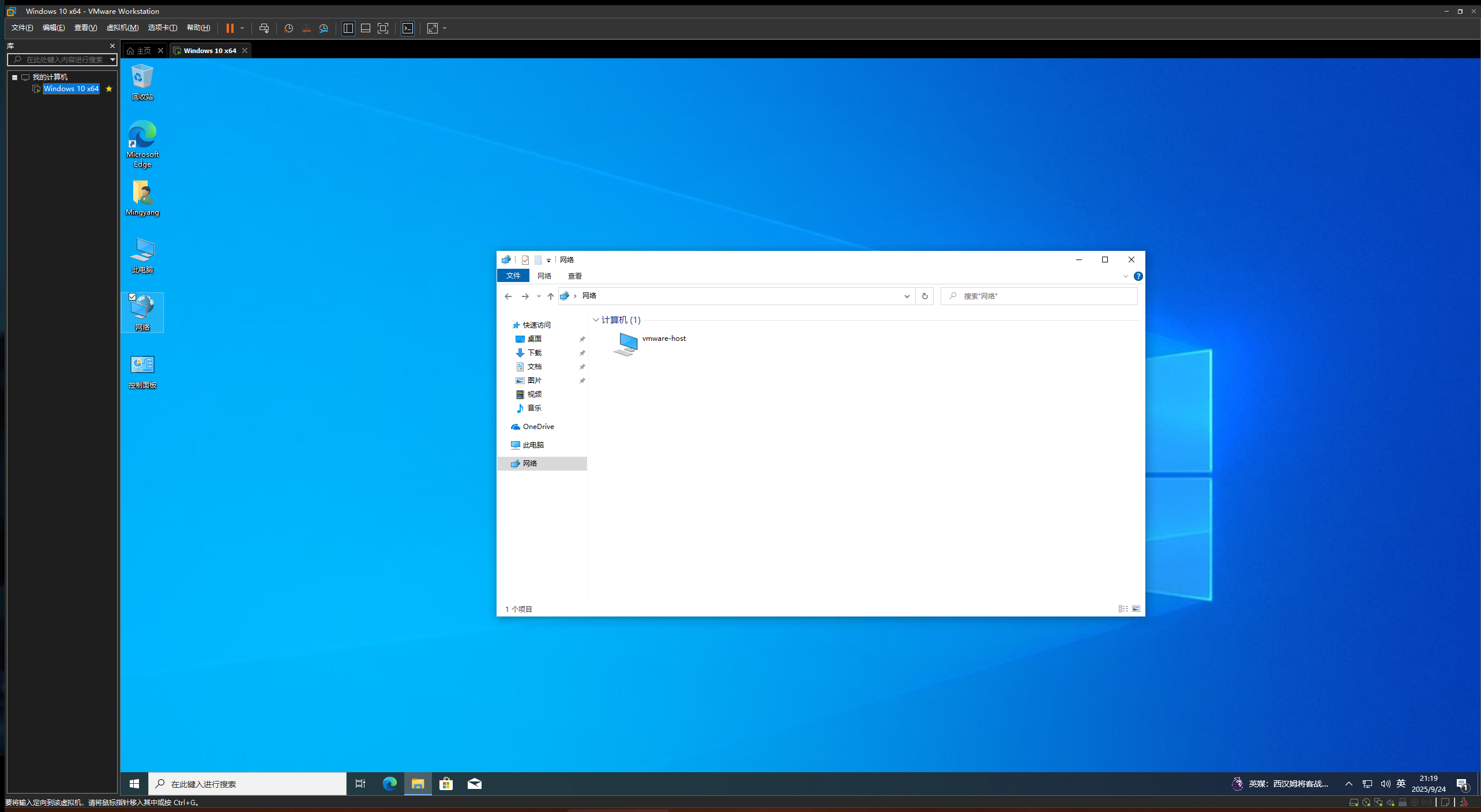Image resolution: width=1481 pixels, height=812 pixels.
Task: Toggle the checkbox on the 网络 desktop icon
Action: (x=133, y=297)
